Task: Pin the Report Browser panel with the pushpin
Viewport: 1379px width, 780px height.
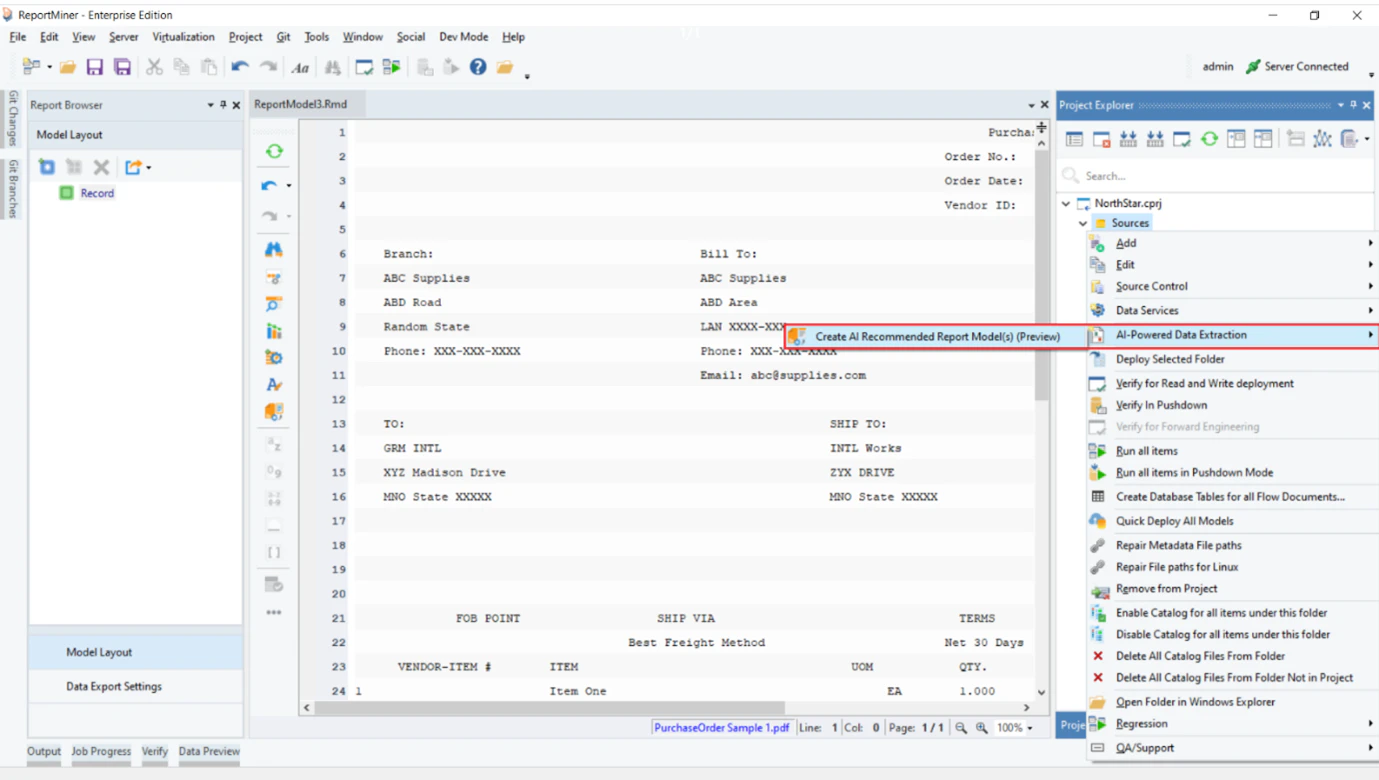Action: 222,104
